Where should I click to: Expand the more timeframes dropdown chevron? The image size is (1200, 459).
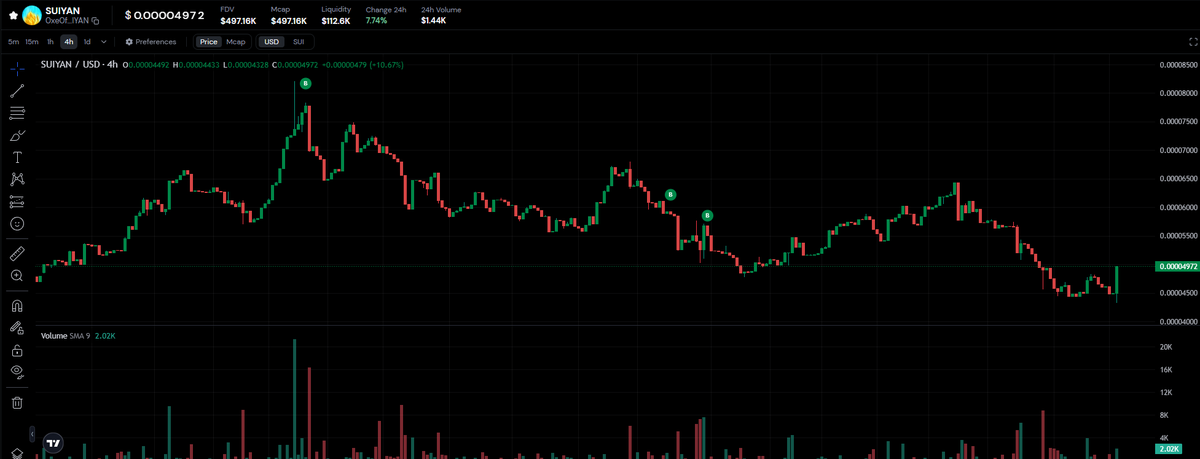point(104,42)
